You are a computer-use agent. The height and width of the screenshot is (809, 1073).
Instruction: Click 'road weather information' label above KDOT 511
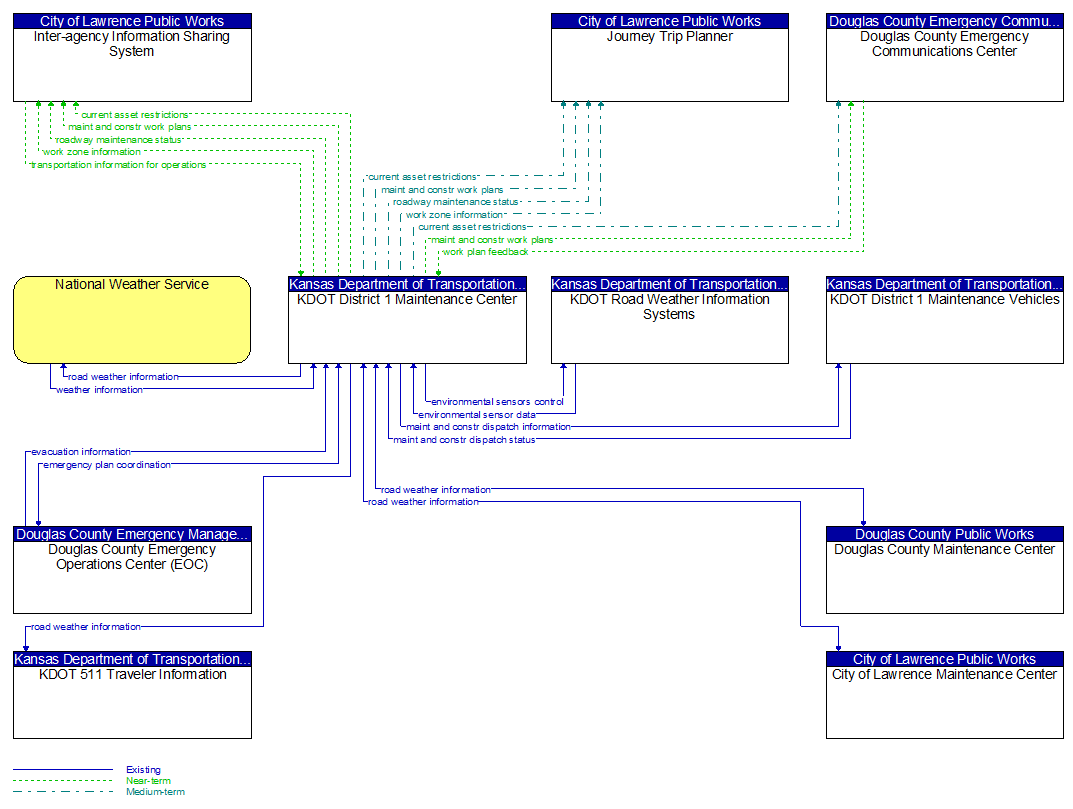pyautogui.click(x=86, y=627)
